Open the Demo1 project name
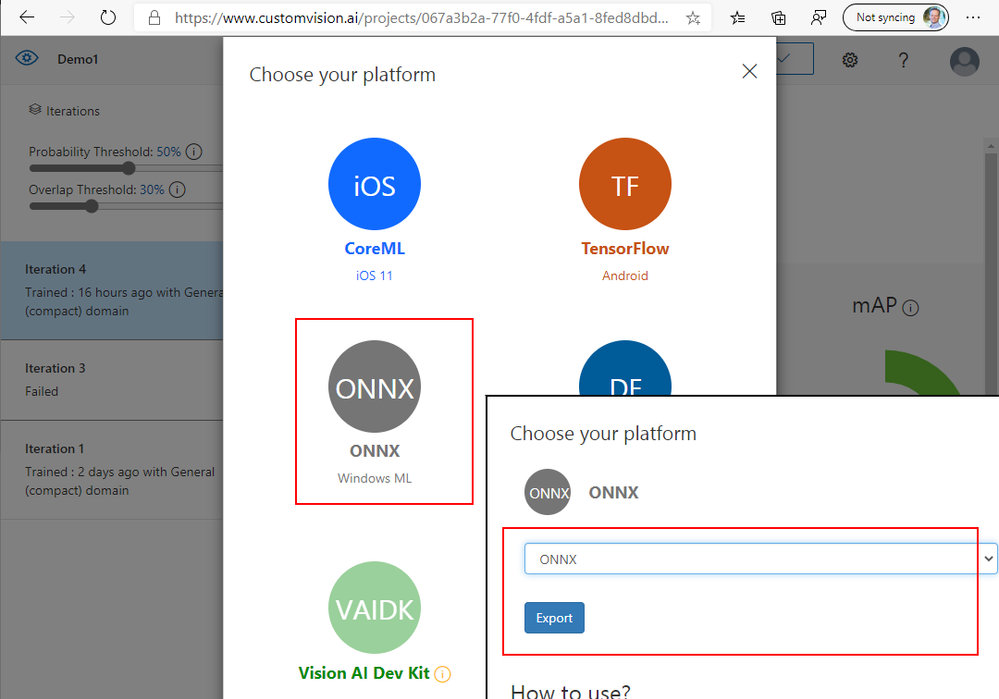The height and width of the screenshot is (699, 999). [x=78, y=59]
